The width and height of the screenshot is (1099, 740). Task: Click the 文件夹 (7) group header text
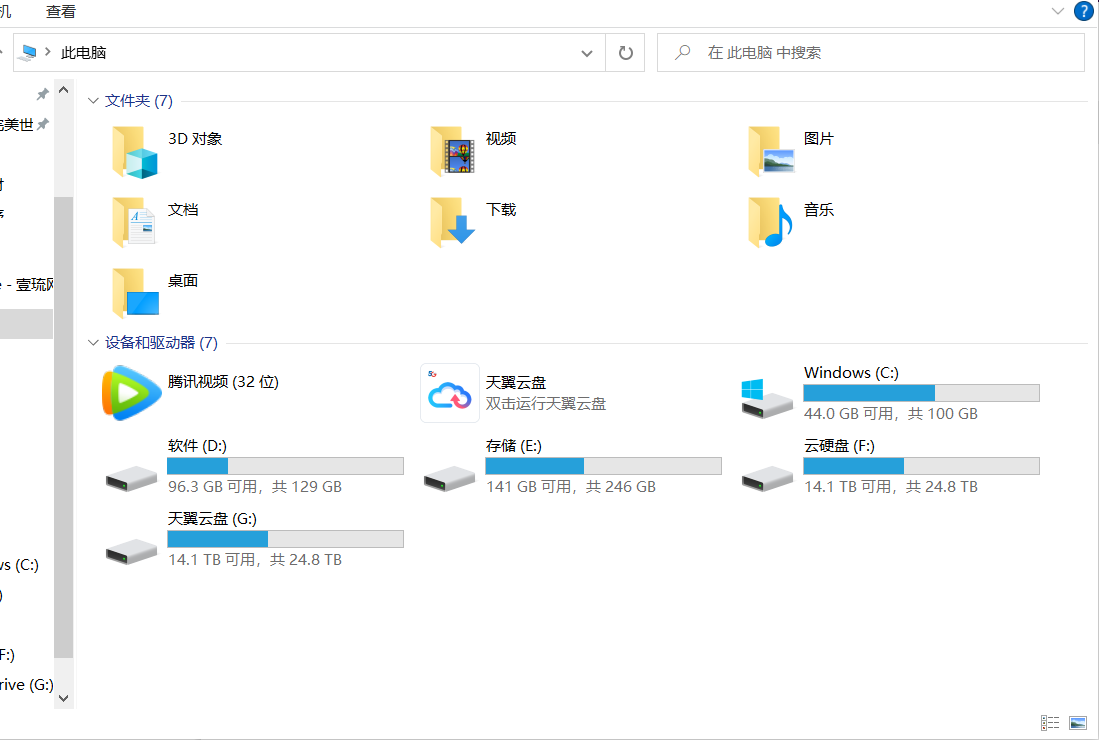[x=139, y=101]
